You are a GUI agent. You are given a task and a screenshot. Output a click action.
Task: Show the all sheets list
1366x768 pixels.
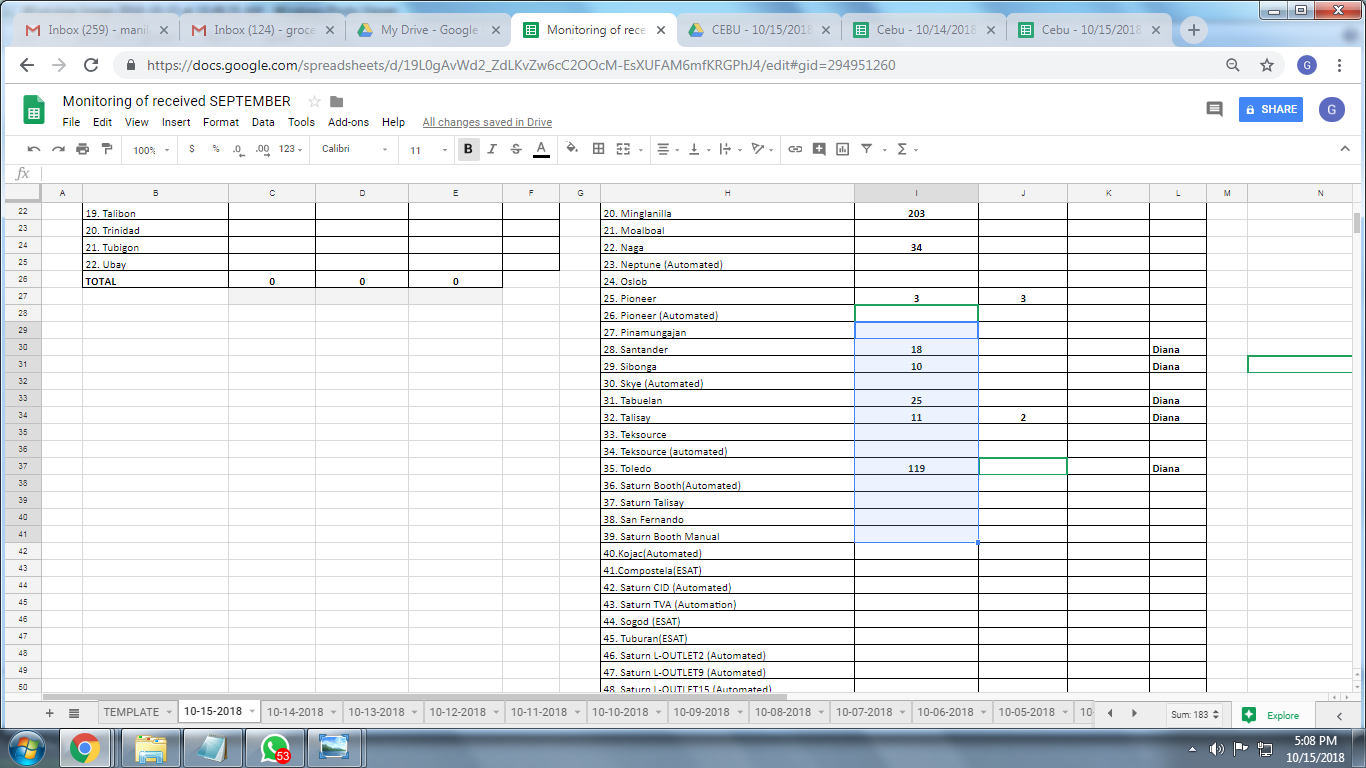click(x=74, y=713)
